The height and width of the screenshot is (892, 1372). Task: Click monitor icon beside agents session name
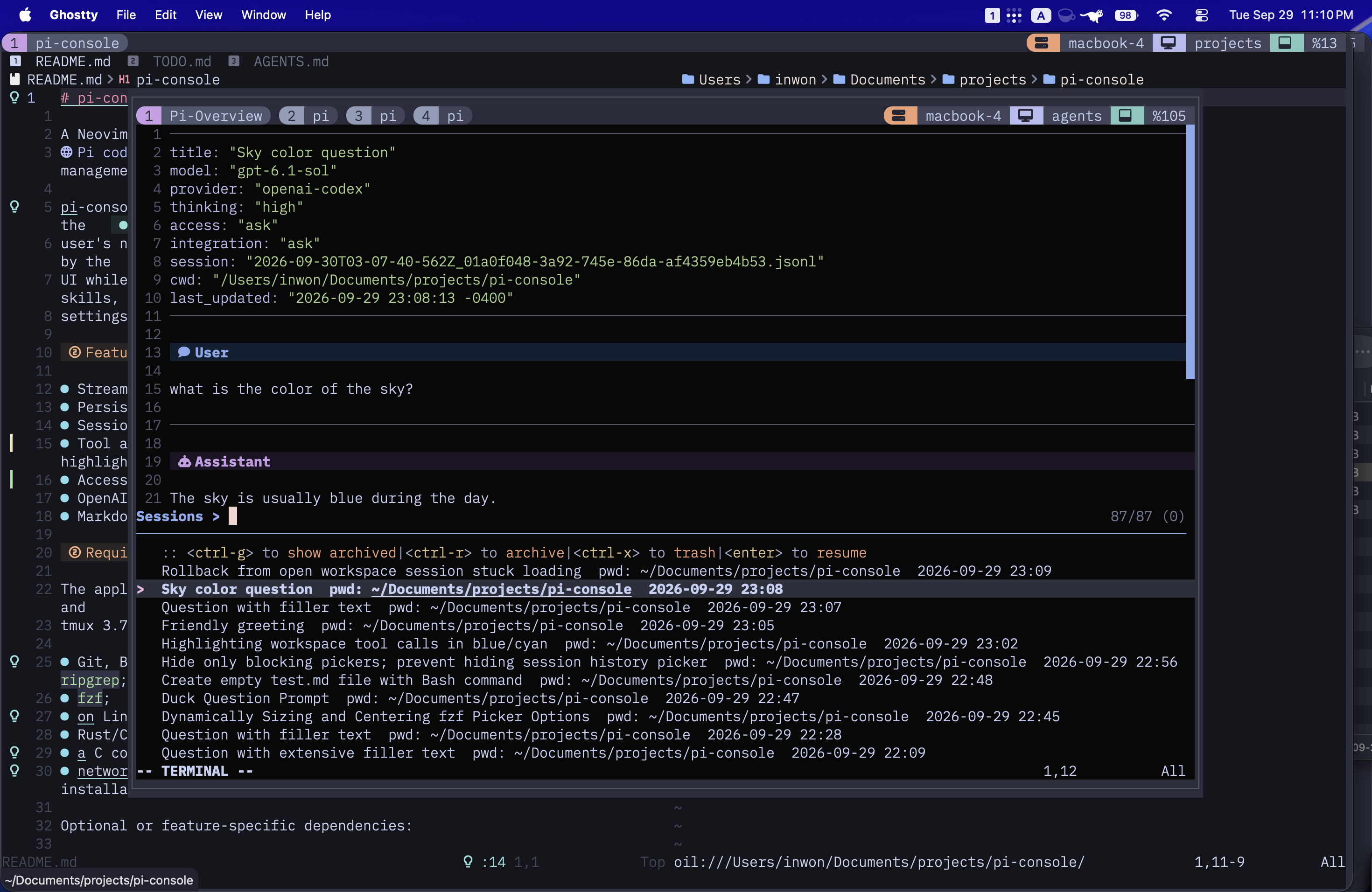[x=1026, y=116]
